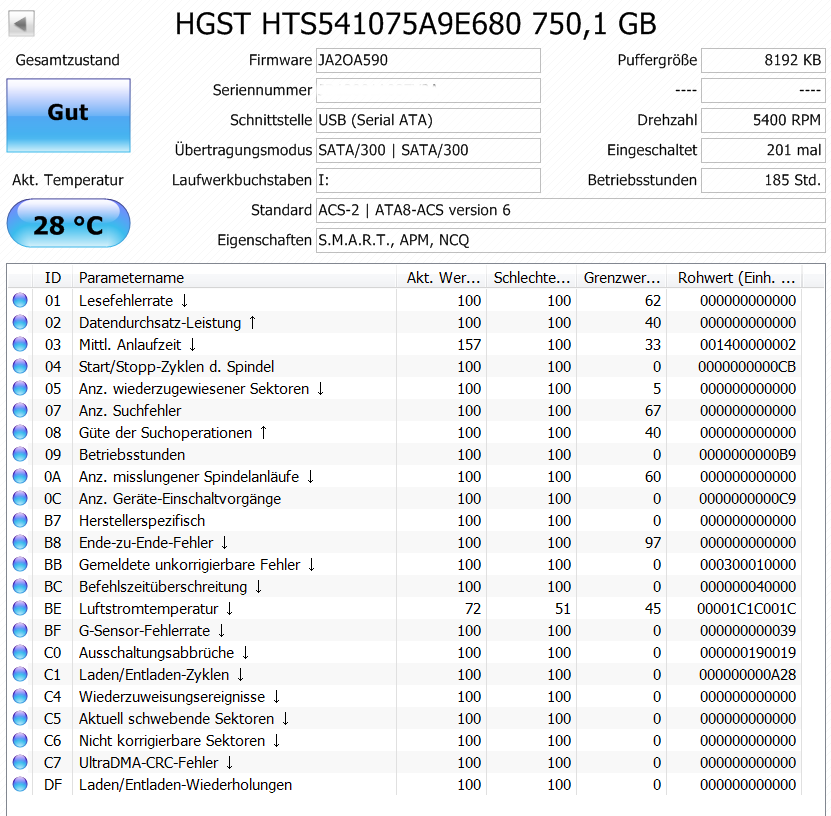Click status orb for Start/Stopp-Zyklen row
The width and height of the screenshot is (831, 816).
tap(20, 366)
